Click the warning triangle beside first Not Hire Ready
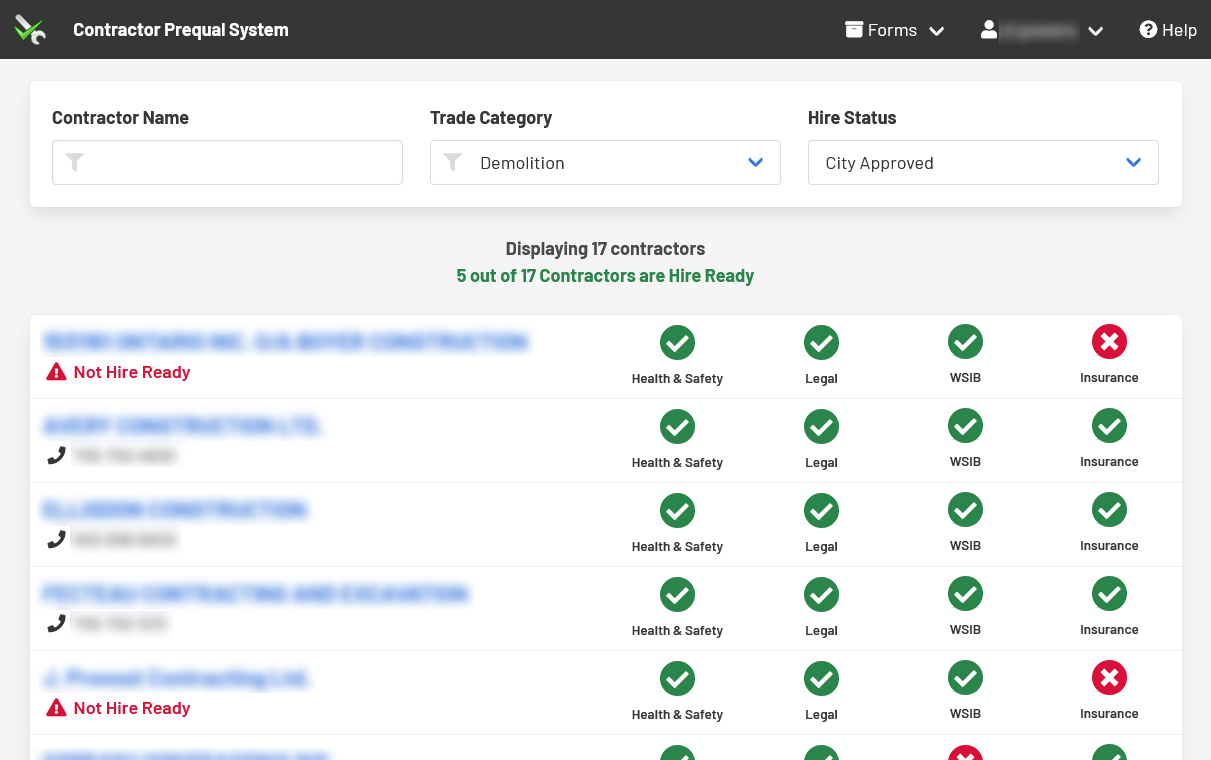The height and width of the screenshot is (760, 1211). click(x=57, y=372)
